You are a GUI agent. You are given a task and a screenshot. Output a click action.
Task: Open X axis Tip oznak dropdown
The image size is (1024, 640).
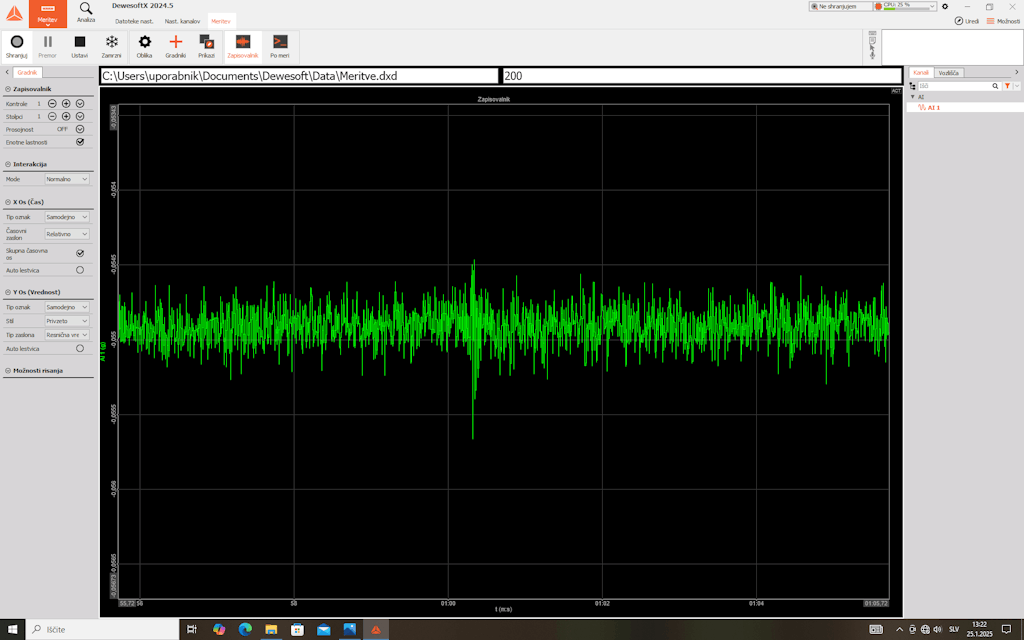[67, 217]
